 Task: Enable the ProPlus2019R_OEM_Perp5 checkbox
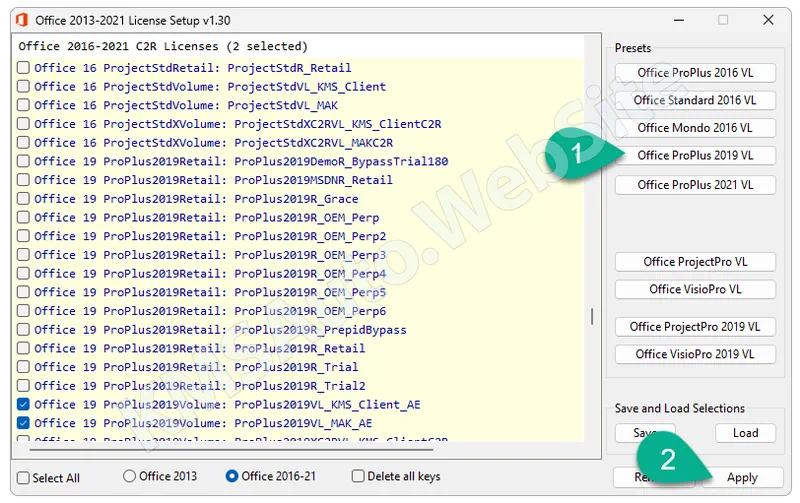(23, 292)
